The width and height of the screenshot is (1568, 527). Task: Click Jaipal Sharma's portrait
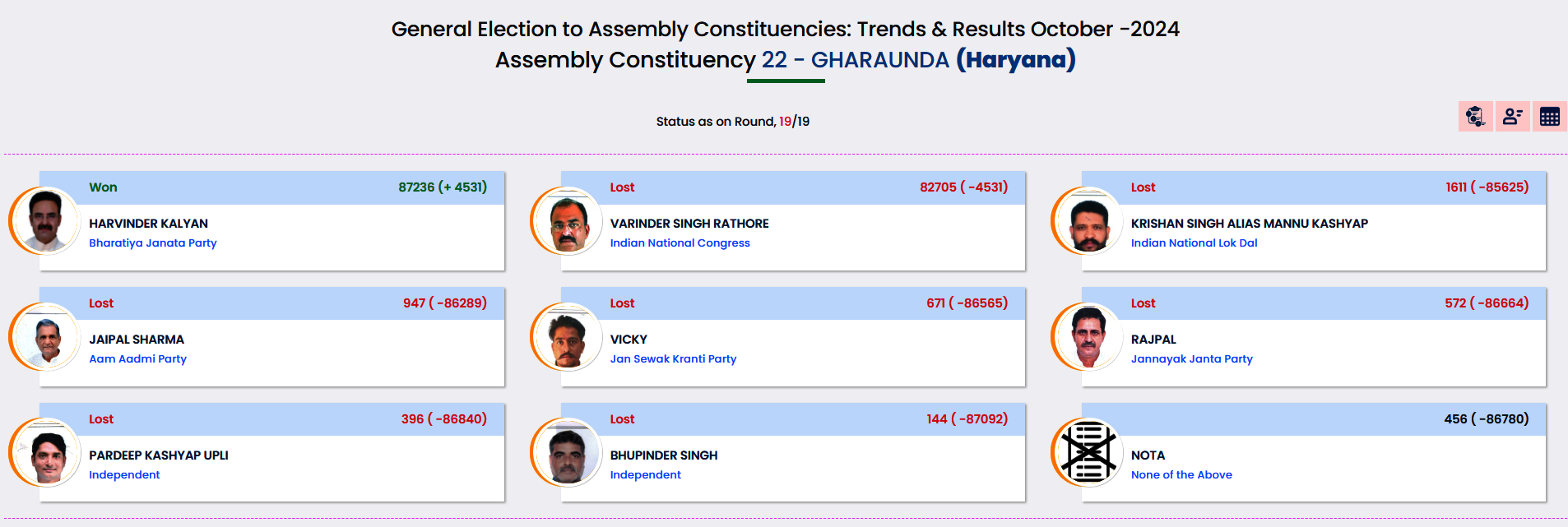coord(46,336)
